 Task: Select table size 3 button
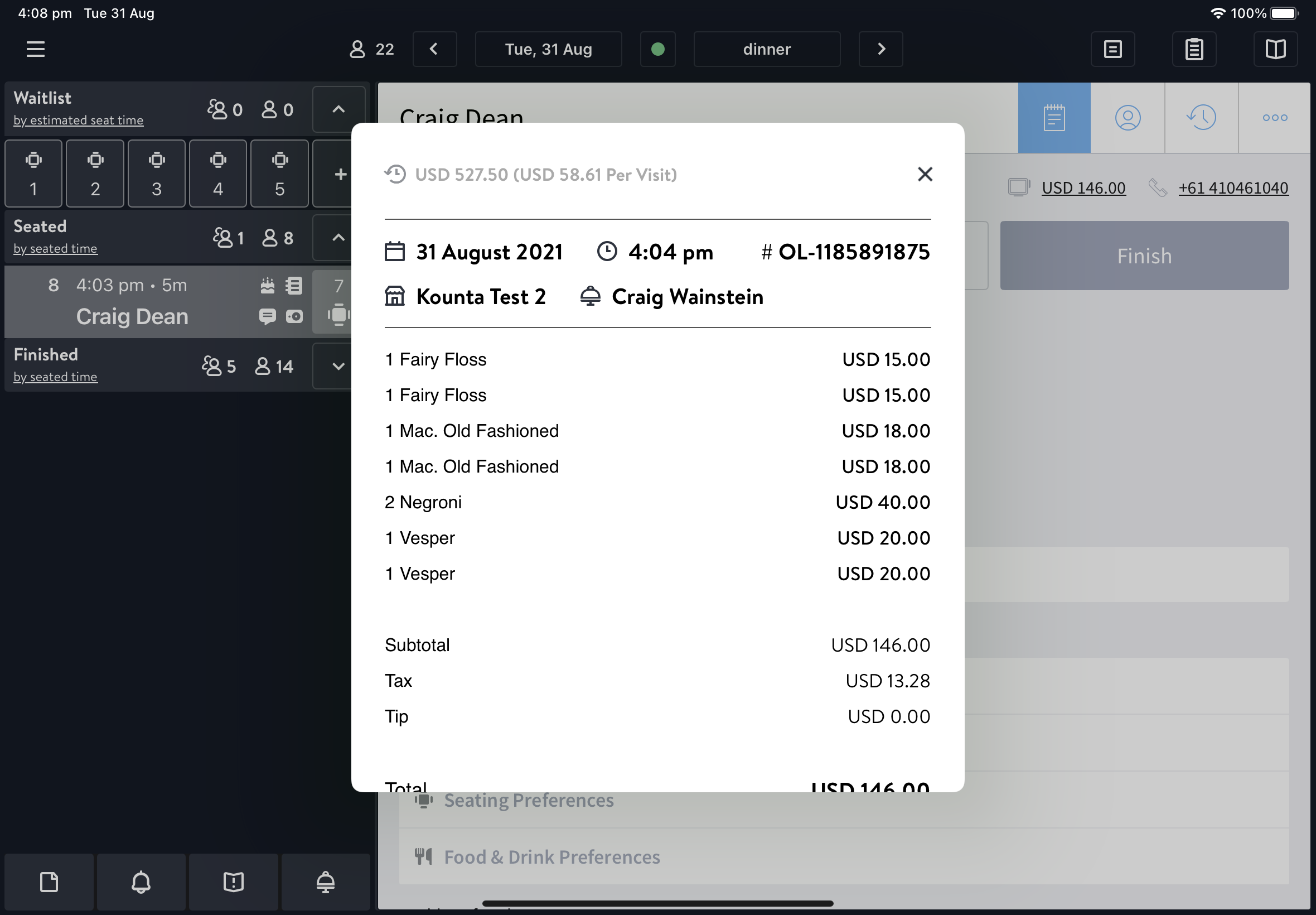(x=156, y=174)
